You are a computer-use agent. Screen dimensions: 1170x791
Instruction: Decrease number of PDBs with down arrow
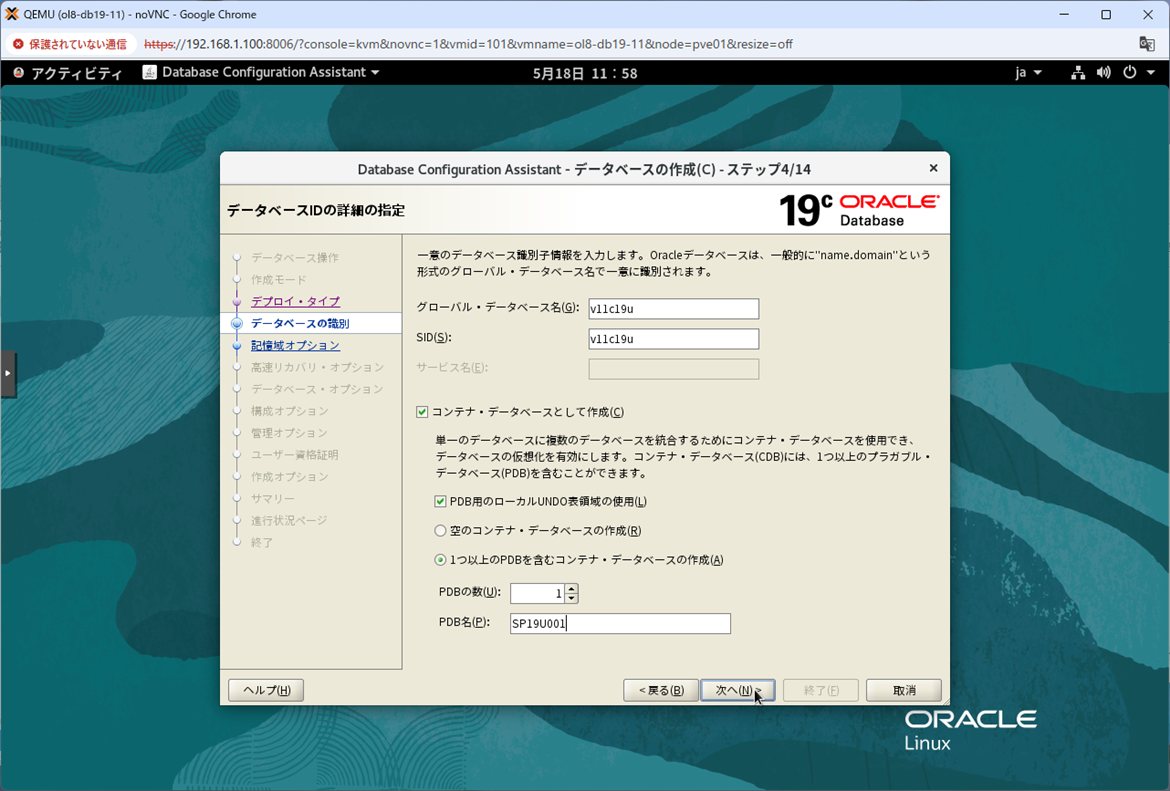click(572, 598)
